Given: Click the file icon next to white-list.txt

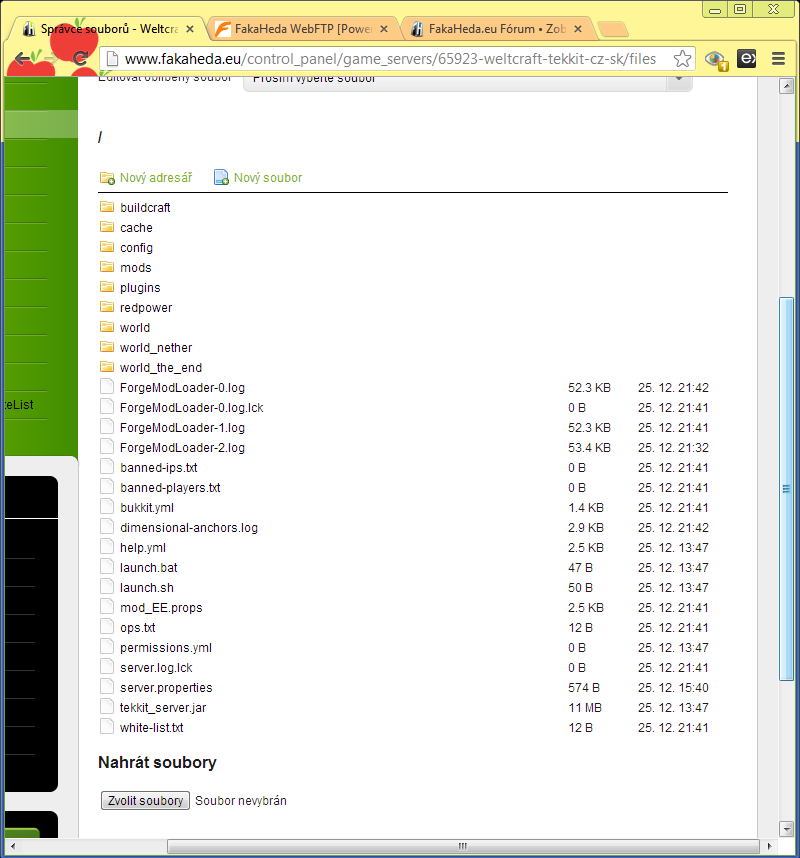Looking at the screenshot, I should (107, 727).
